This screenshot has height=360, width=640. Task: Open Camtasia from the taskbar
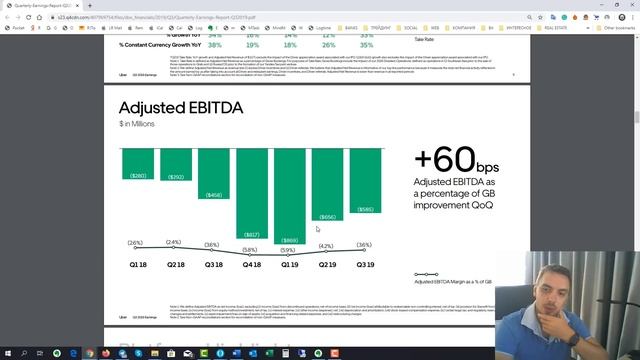point(204,353)
